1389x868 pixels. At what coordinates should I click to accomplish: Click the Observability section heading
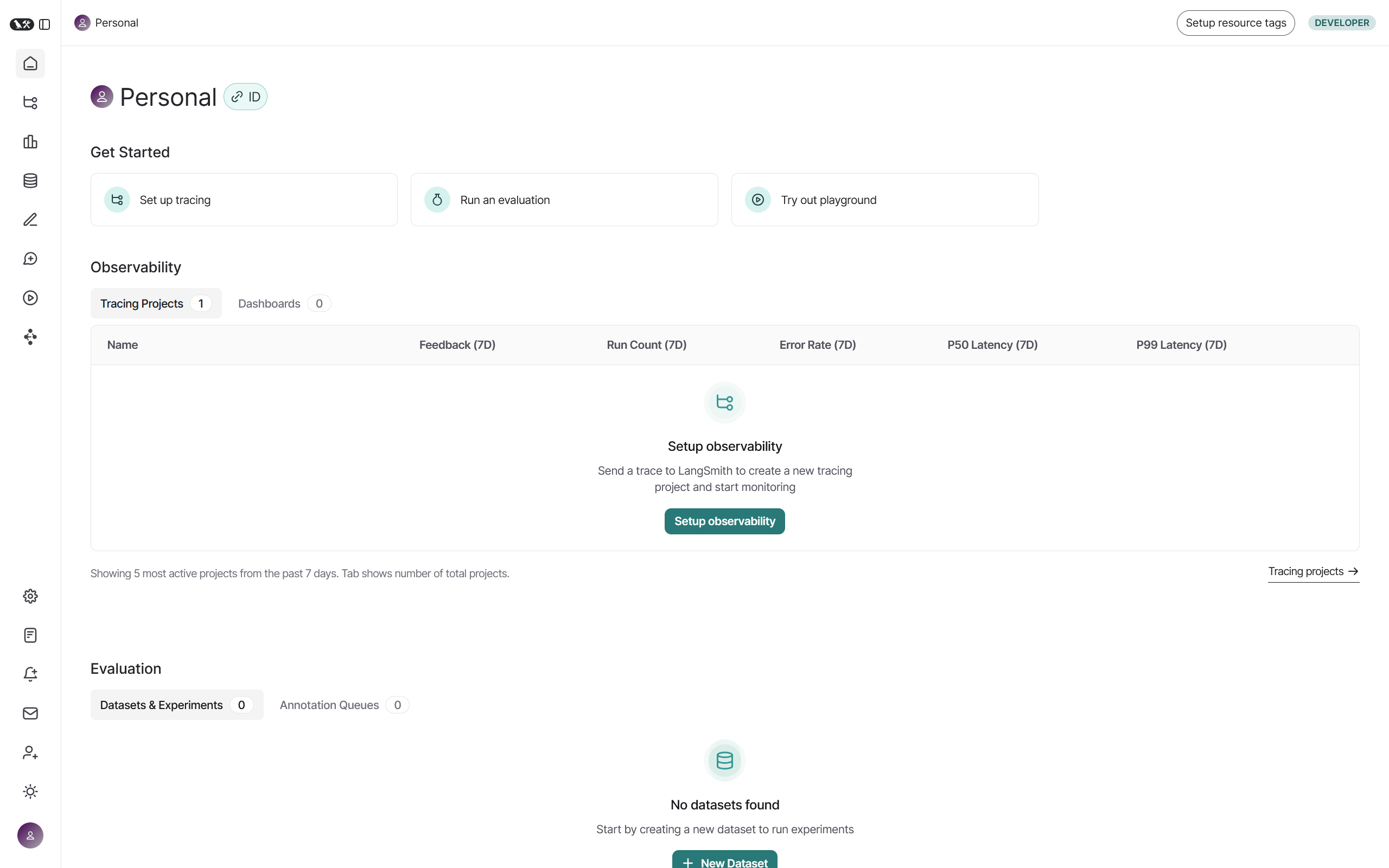(x=136, y=267)
